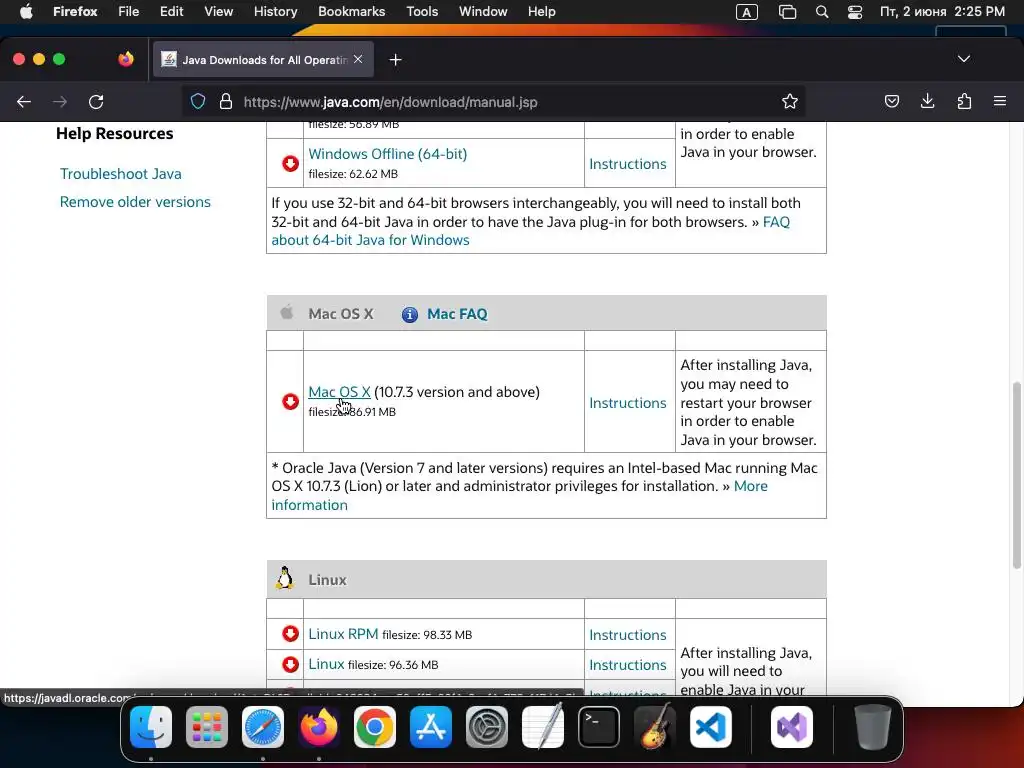This screenshot has width=1024, height=768.
Task: Download the Mac OS X installer link
Action: tap(339, 392)
